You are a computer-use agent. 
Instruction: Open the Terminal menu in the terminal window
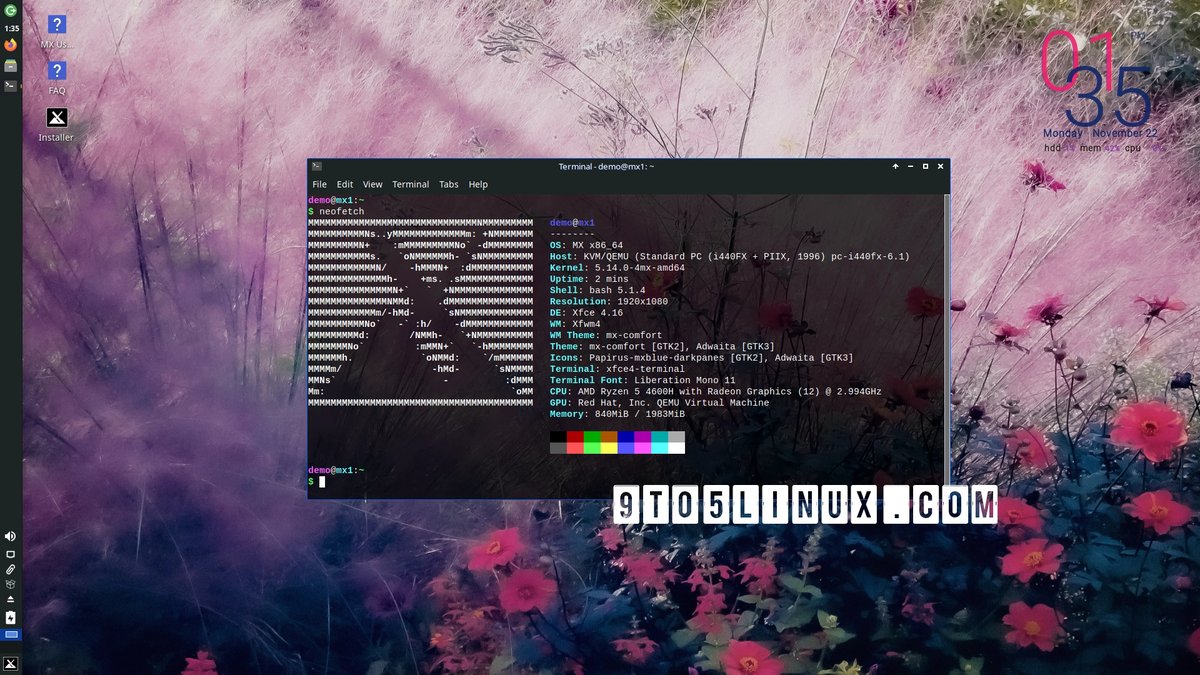(410, 184)
